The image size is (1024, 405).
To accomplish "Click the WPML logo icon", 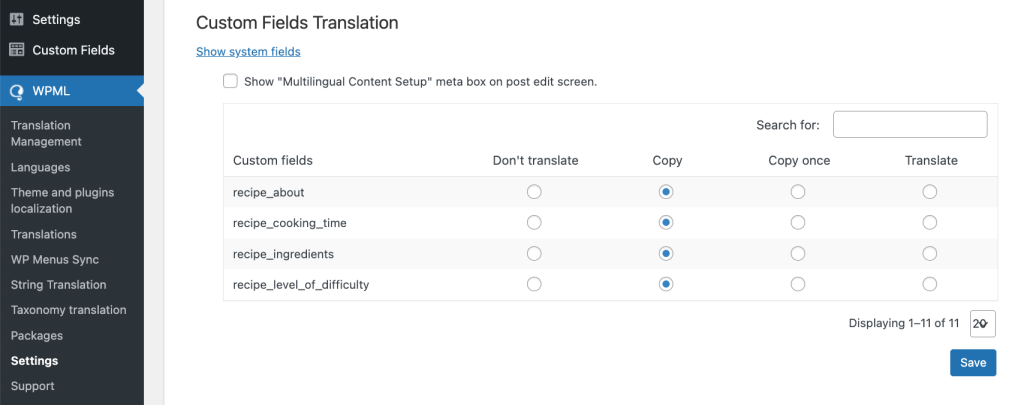I will 17,91.
